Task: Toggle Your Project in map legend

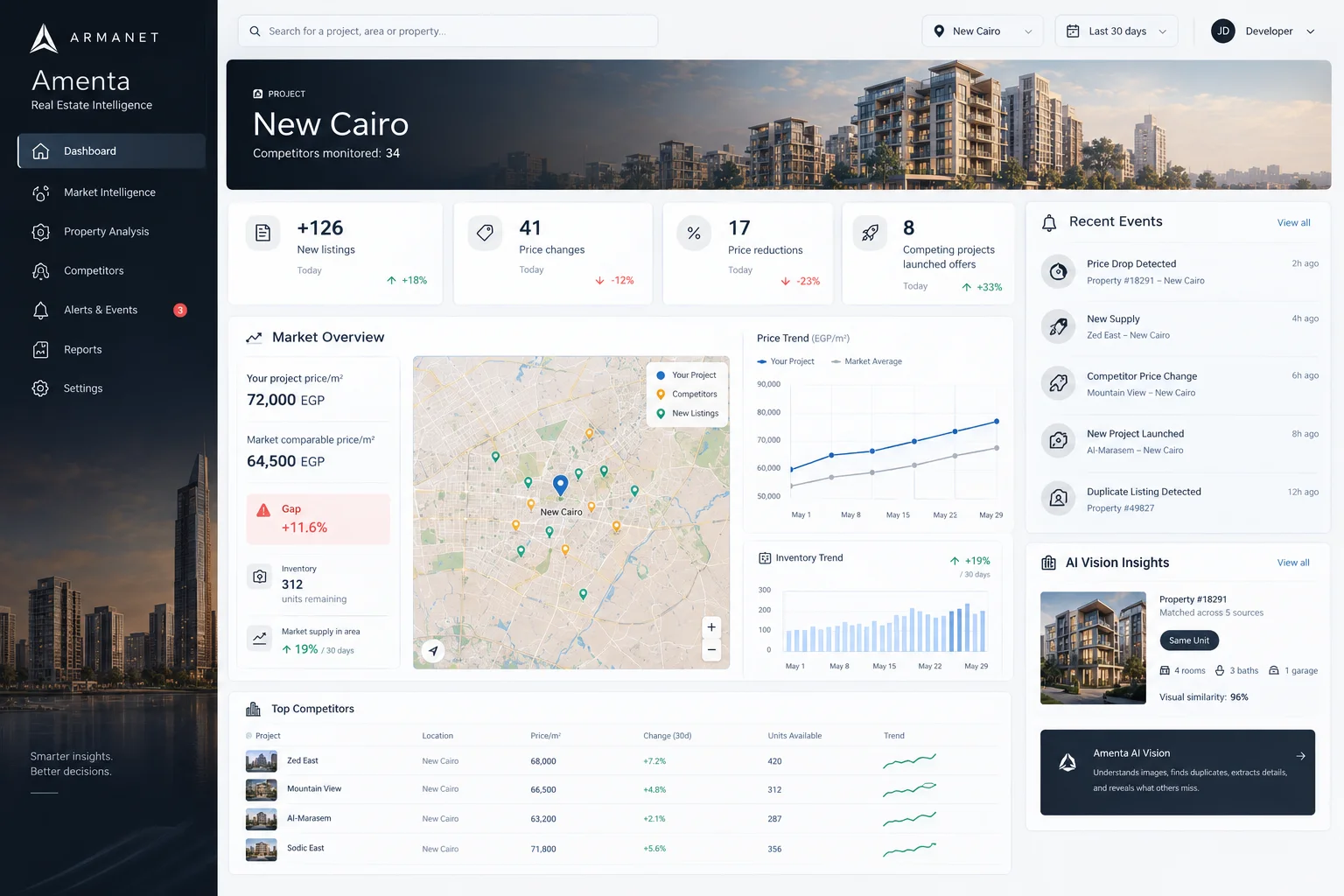Action: pos(686,375)
